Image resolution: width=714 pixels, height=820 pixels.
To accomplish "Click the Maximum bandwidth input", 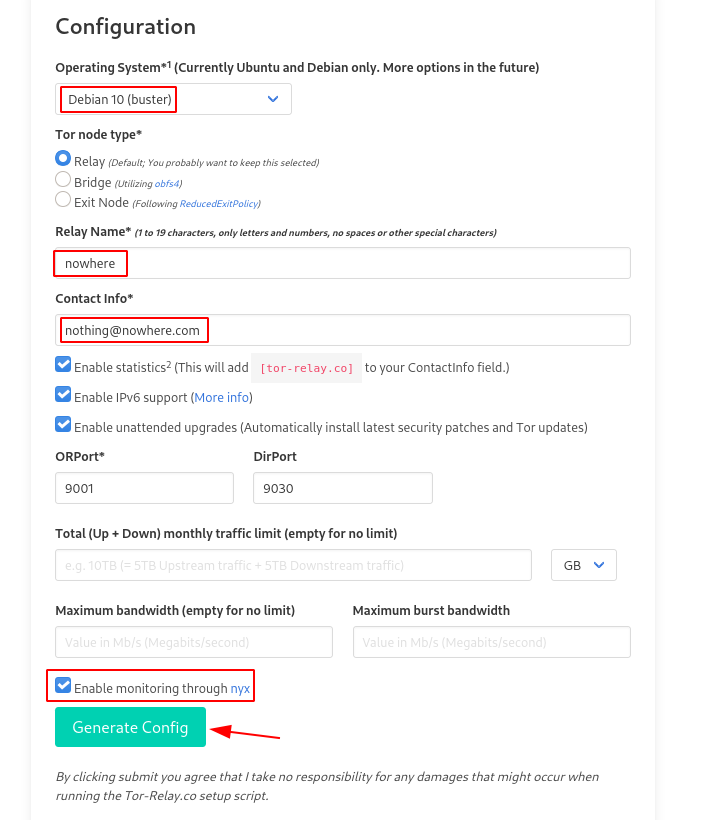I will click(194, 642).
